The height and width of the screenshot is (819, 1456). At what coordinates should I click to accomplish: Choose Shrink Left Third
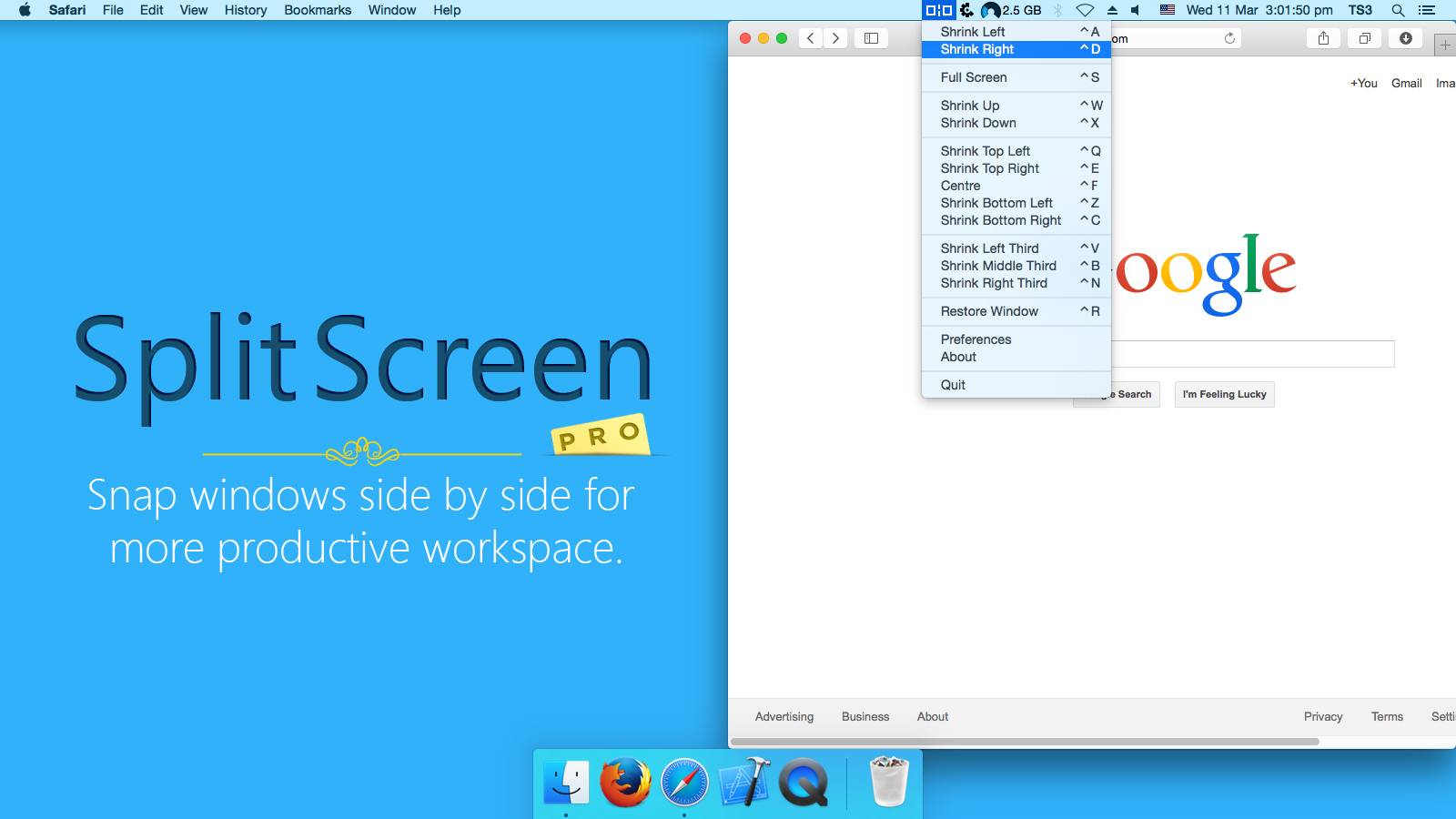1016,248
